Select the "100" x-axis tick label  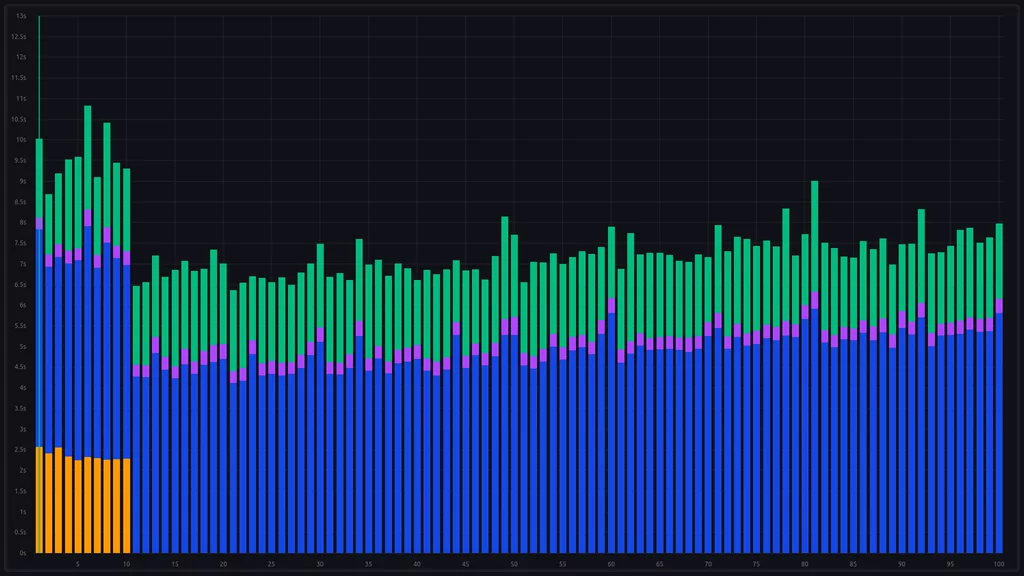click(x=998, y=564)
